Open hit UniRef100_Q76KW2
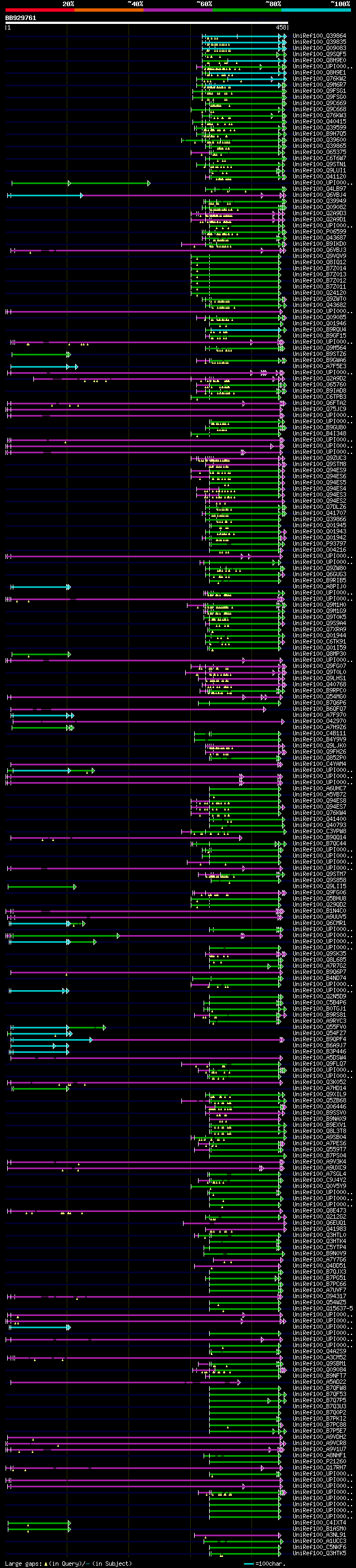 point(319,78)
